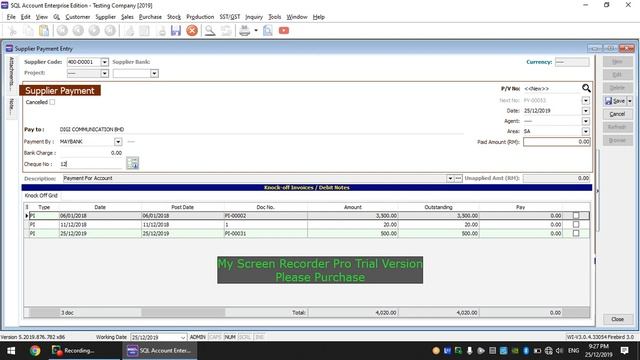Screen dimensions: 640x360
Task: Open the Project dropdown
Action: [104, 73]
